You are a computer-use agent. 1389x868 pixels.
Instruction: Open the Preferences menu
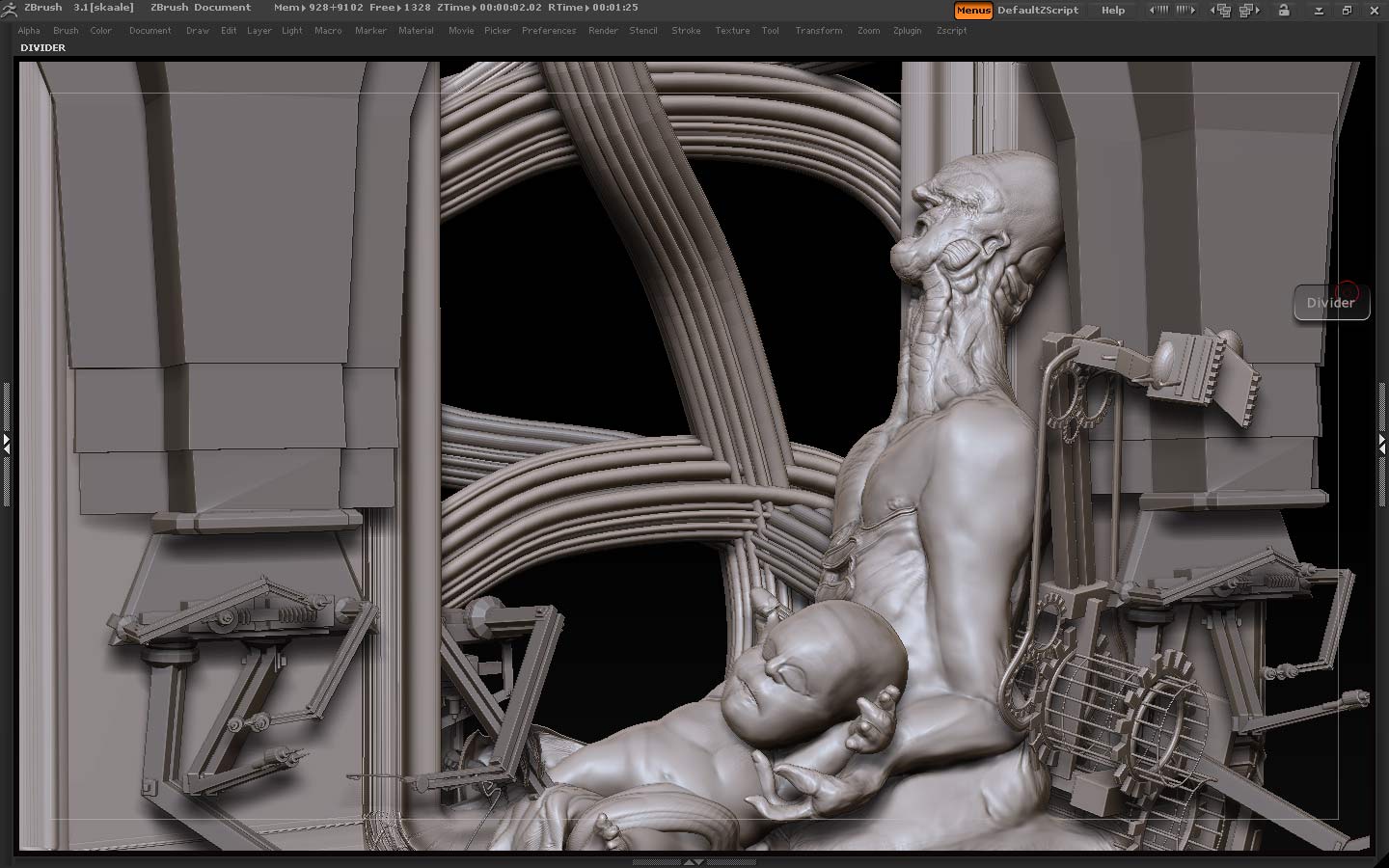tap(549, 31)
